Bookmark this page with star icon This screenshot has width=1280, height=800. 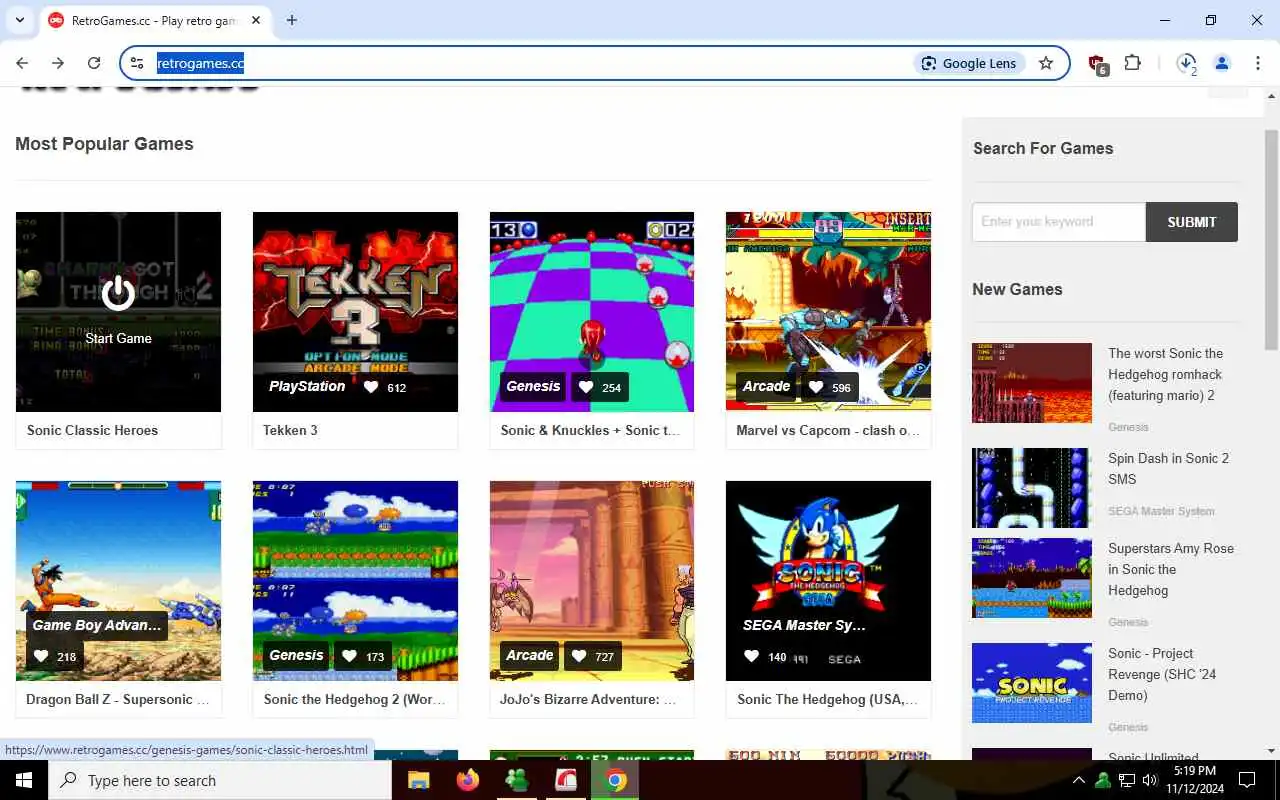1046,63
